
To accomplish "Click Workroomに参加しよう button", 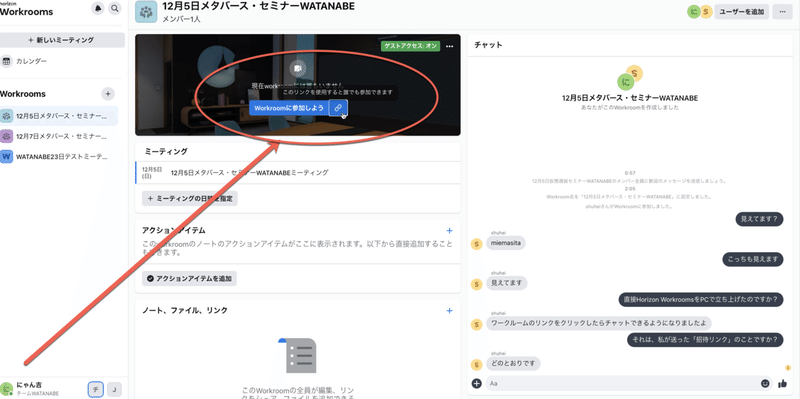I will [289, 108].
